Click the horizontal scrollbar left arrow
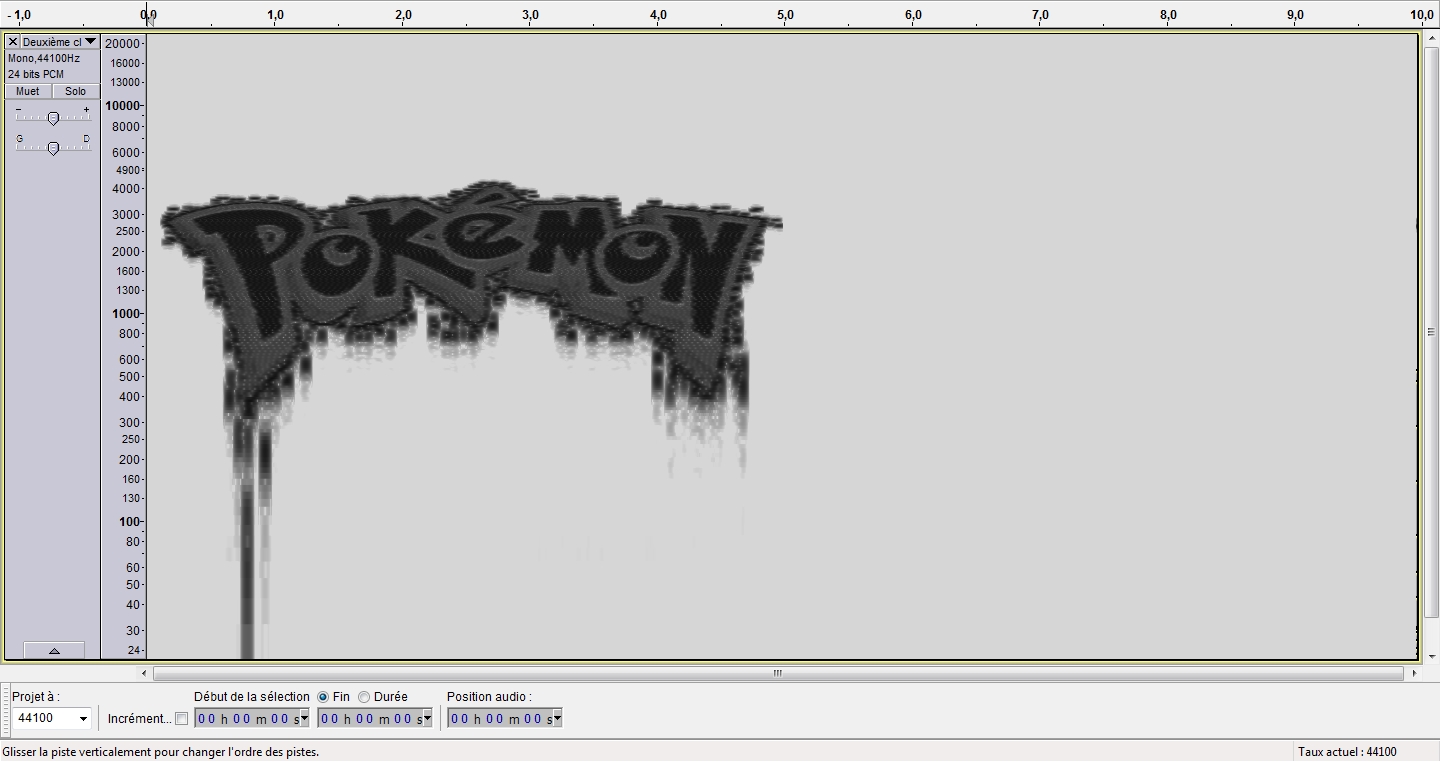Screen dimensions: 1440x762 pyautogui.click(x=145, y=673)
